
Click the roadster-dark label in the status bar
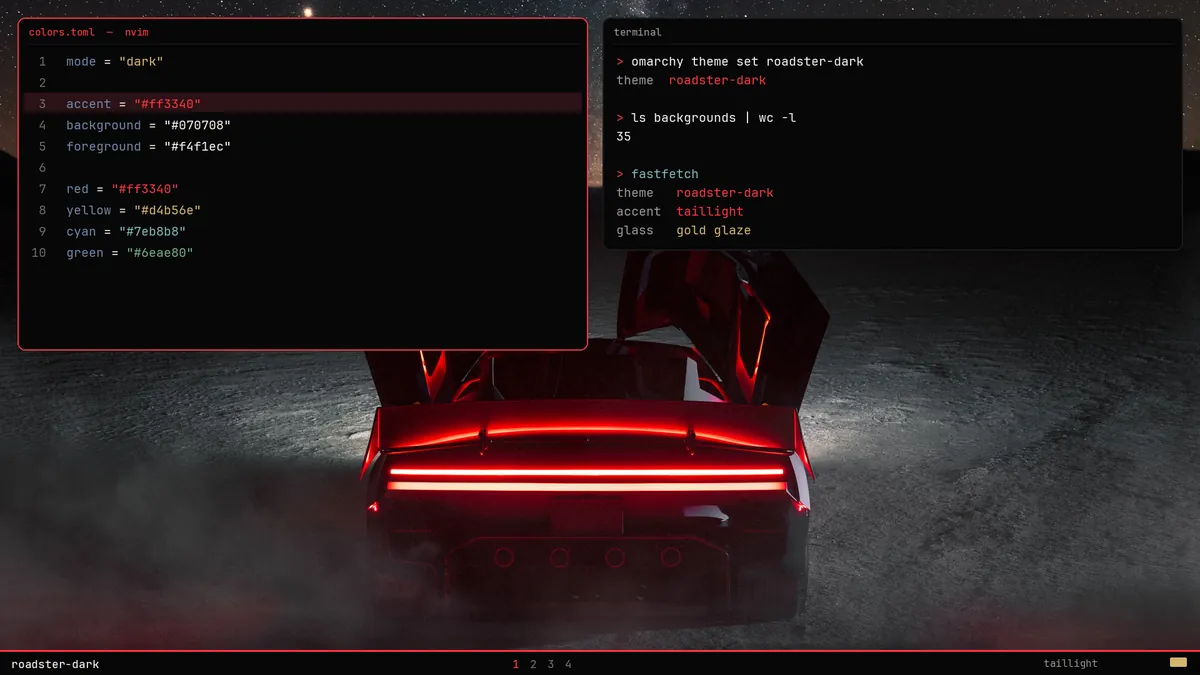click(55, 664)
